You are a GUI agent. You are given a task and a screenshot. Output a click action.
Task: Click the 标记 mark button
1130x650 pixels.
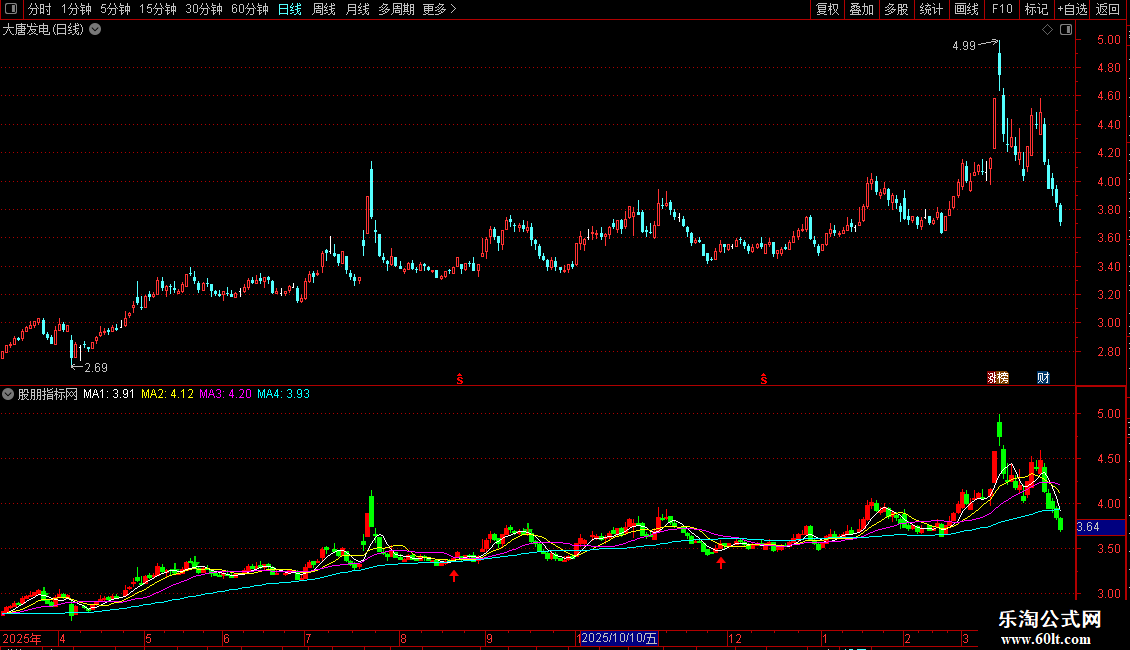(x=1036, y=9)
